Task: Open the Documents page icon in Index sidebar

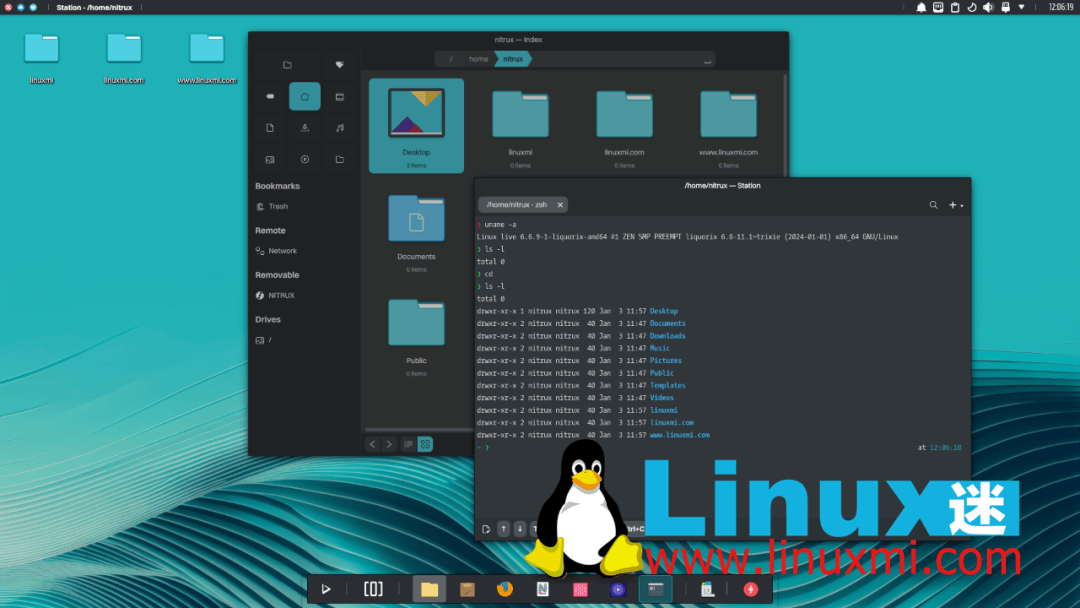Action: pos(270,128)
